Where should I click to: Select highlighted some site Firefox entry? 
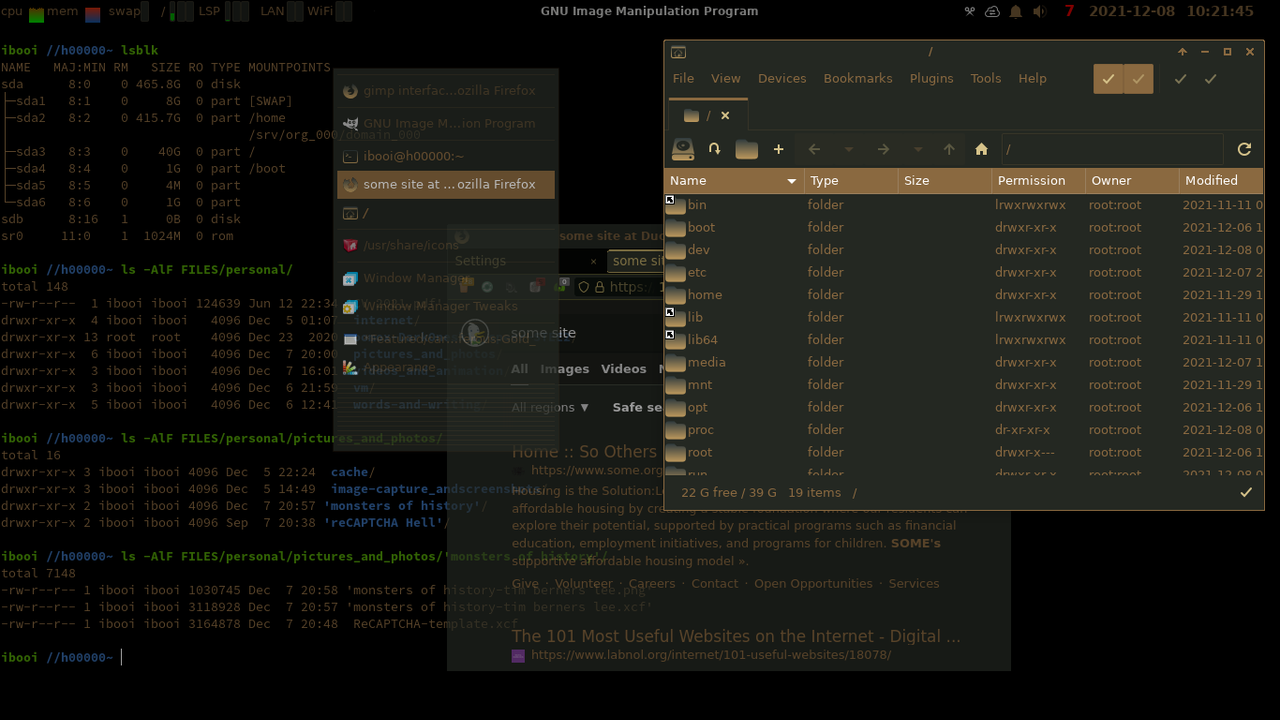tap(446, 184)
